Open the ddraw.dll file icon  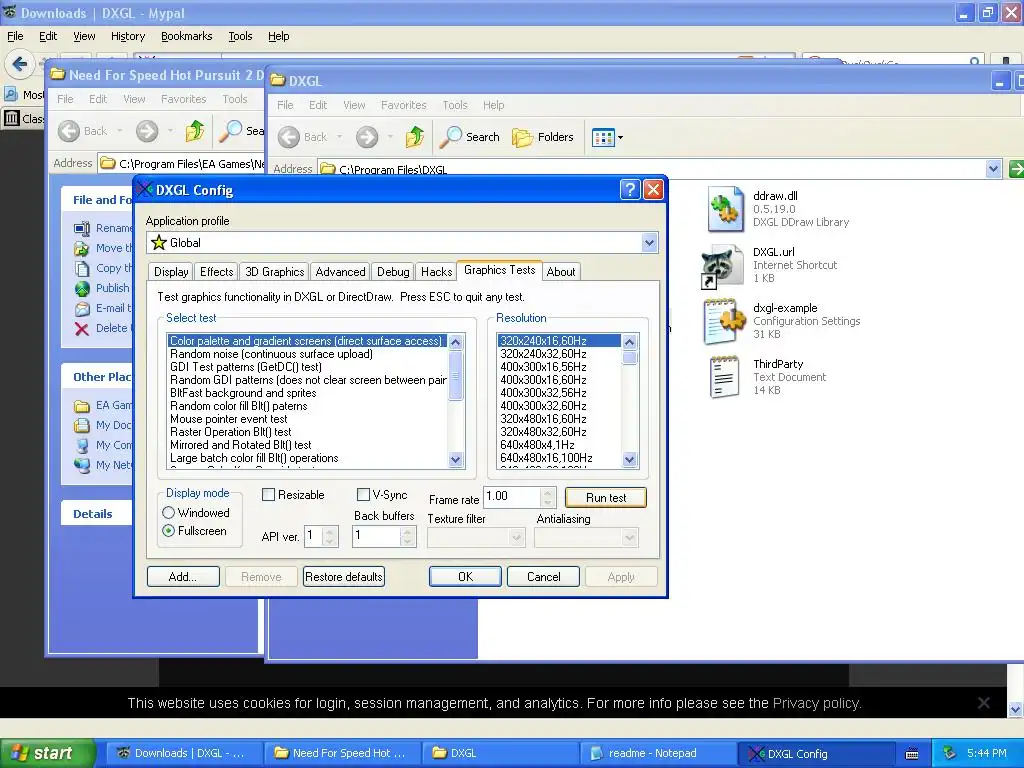click(x=726, y=209)
